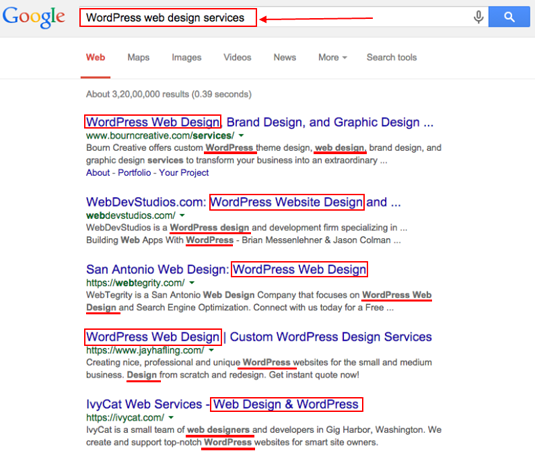The width and height of the screenshot is (535, 455).
Task: Expand arrow next to webtegrity.com URL
Action: tap(192, 282)
